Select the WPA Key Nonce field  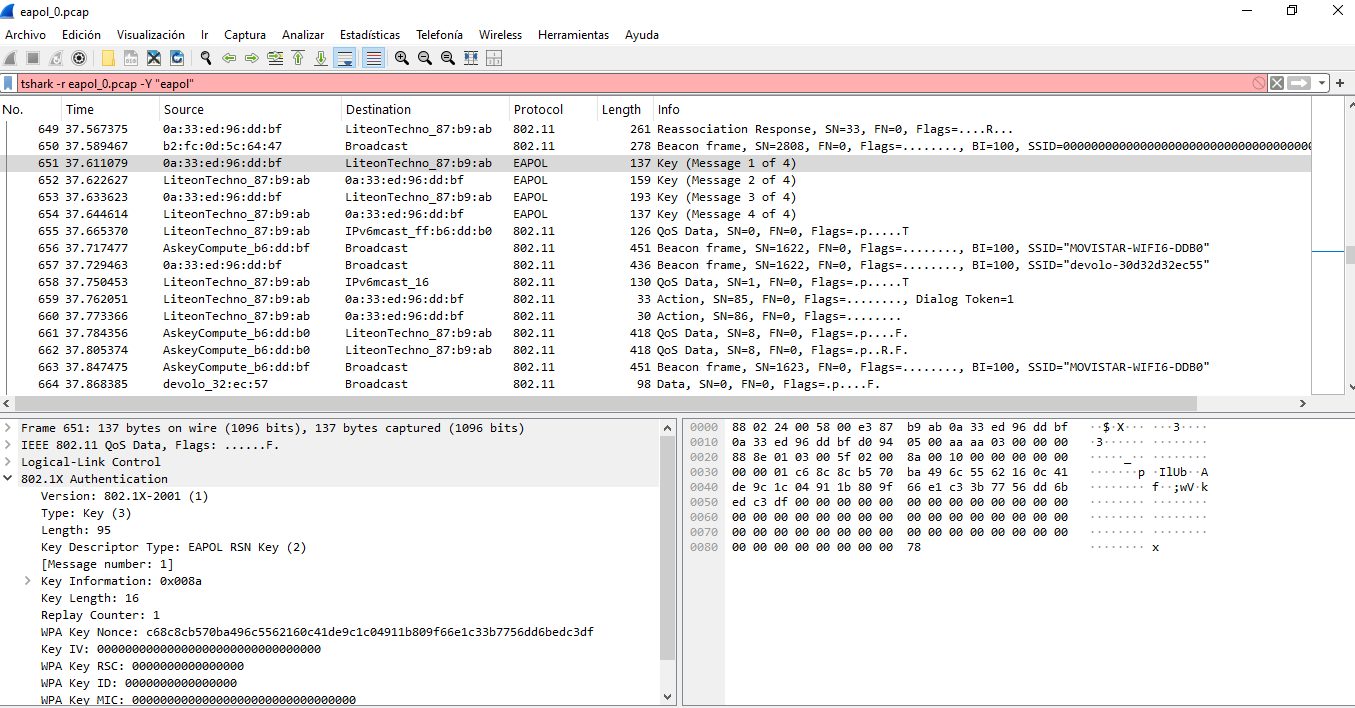tap(317, 632)
